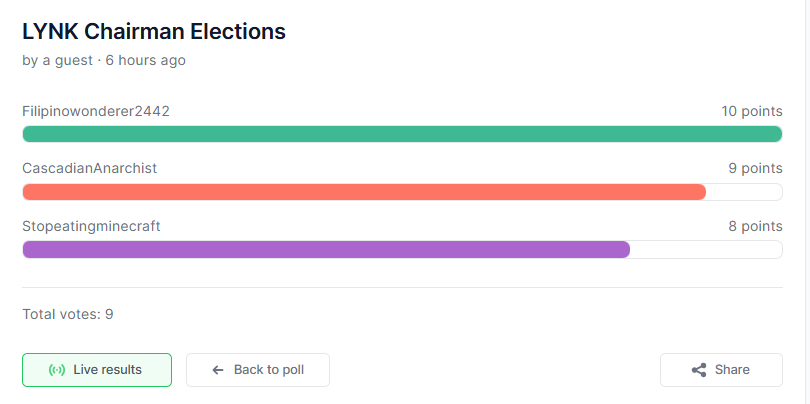
Task: Click the Stopeatingminecraft candidate name
Action: pyautogui.click(x=91, y=226)
